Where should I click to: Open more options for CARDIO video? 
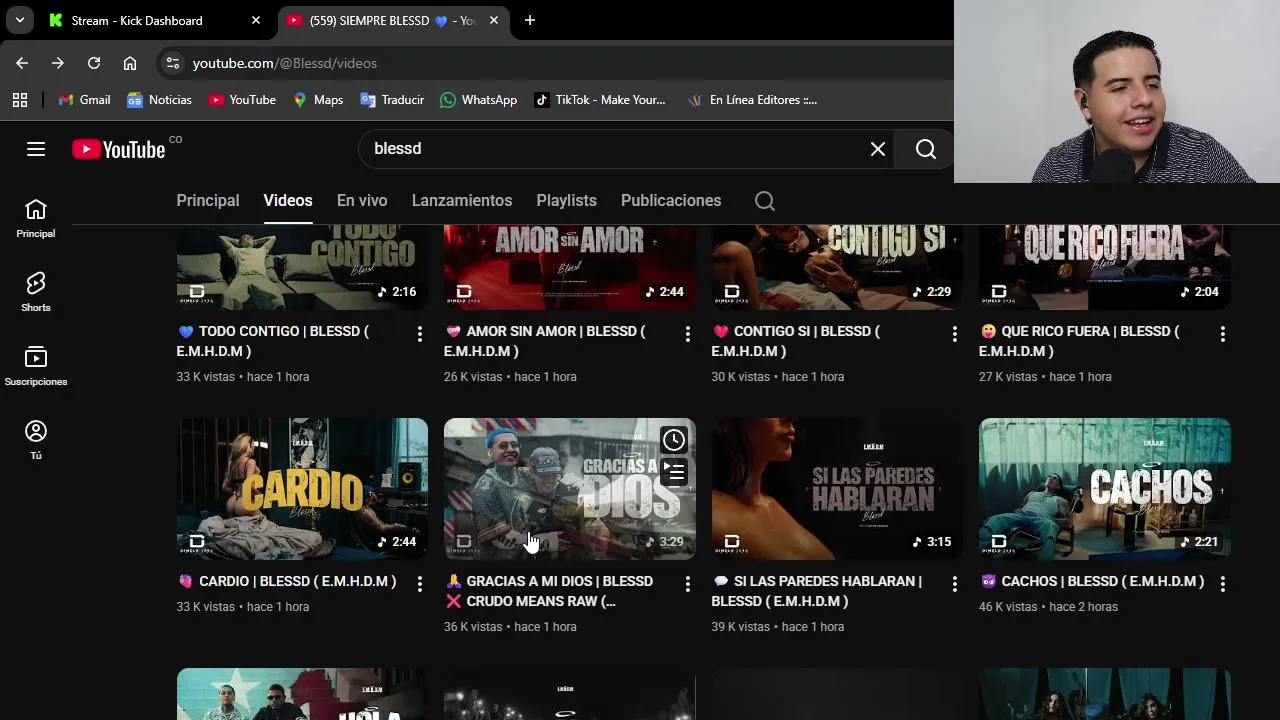tap(420, 584)
